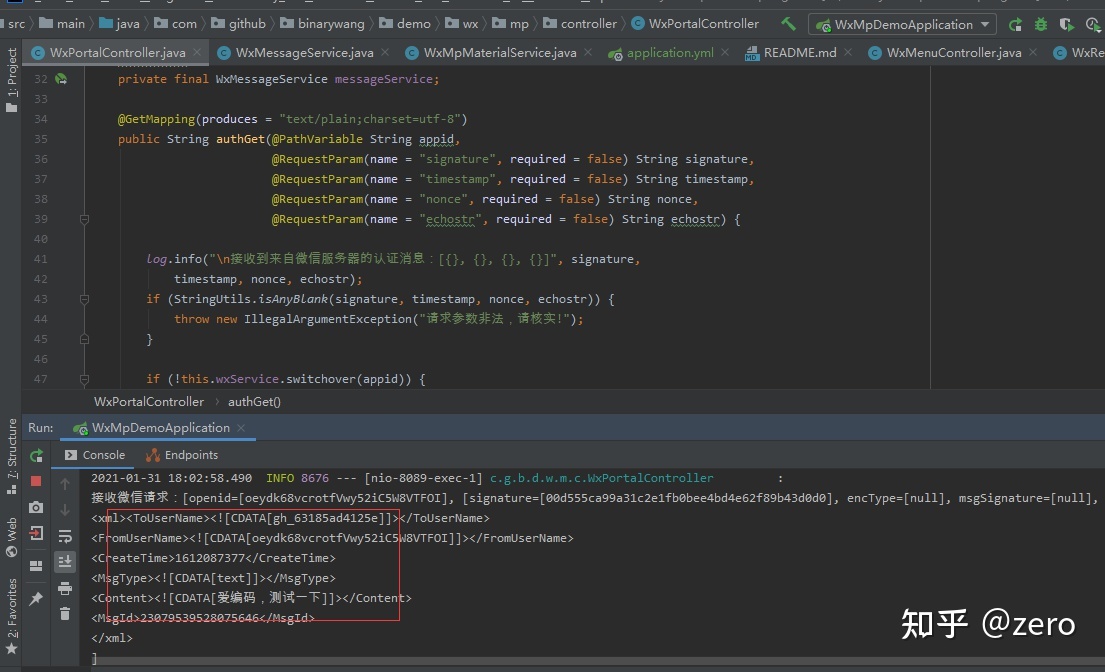Rerun application from Run panel

click(37, 455)
